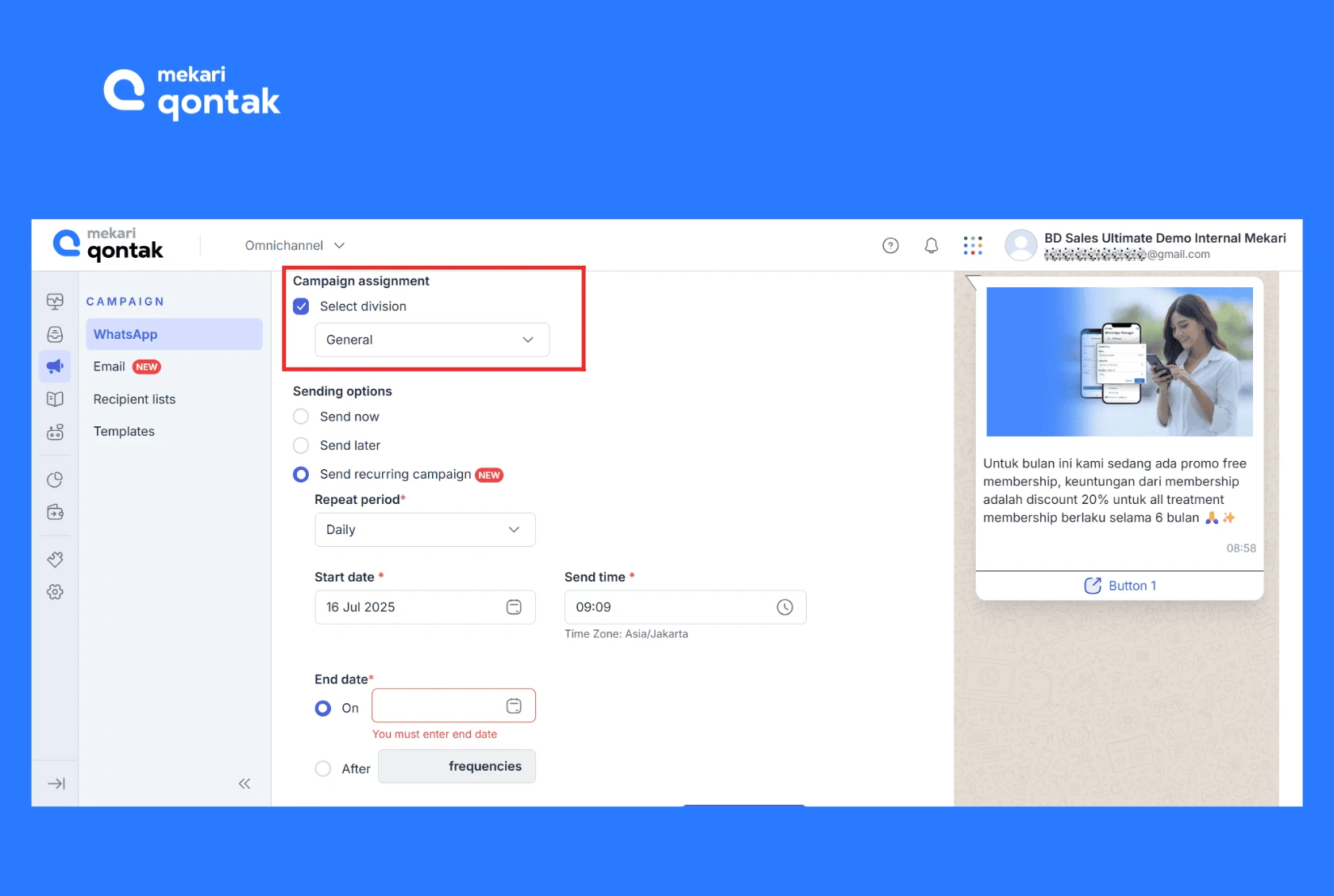The width and height of the screenshot is (1334, 896).
Task: Open the colorful app launcher grid
Action: click(x=973, y=246)
